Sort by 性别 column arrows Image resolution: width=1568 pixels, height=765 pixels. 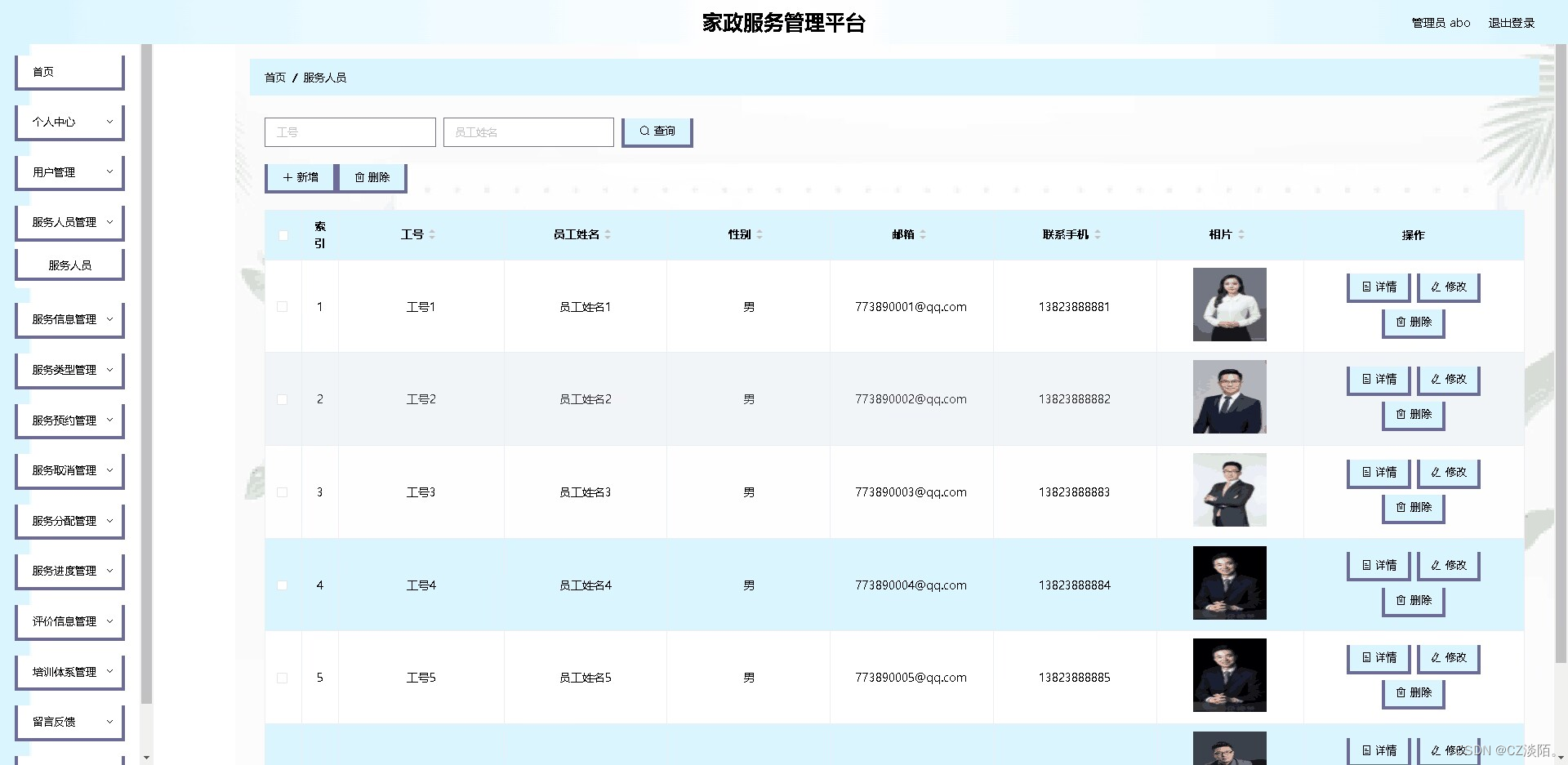[x=759, y=234]
